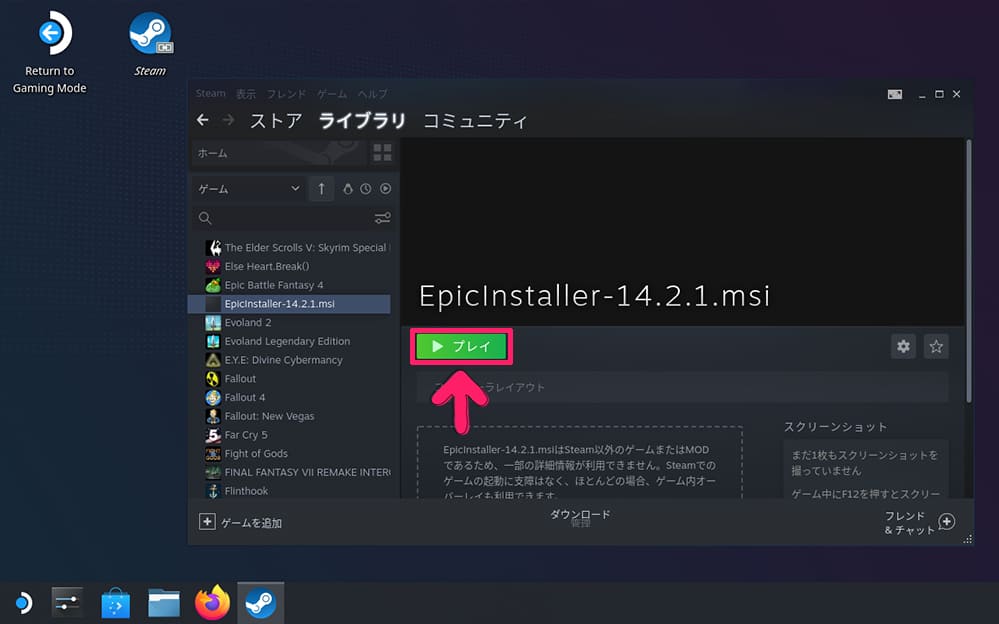
Task: Open the gear manage settings for EpicInstaller
Action: [x=903, y=346]
